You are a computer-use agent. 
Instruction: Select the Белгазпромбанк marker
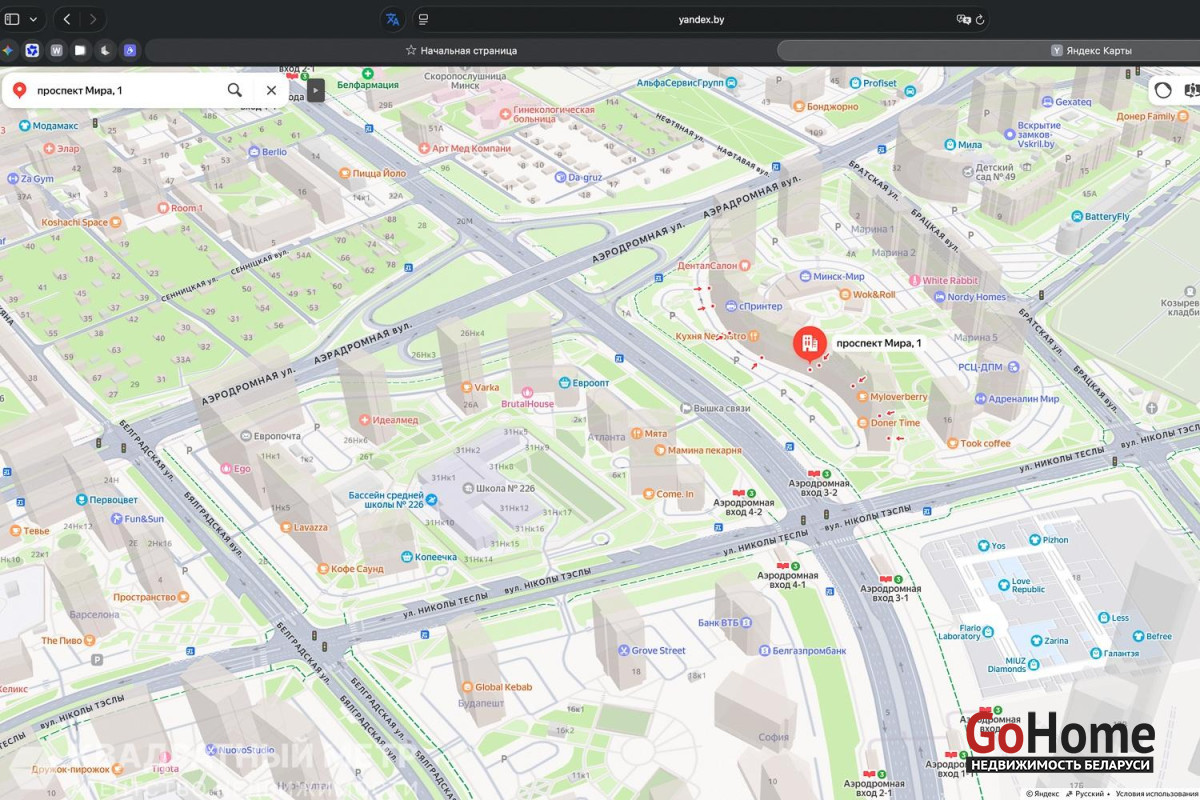763,650
